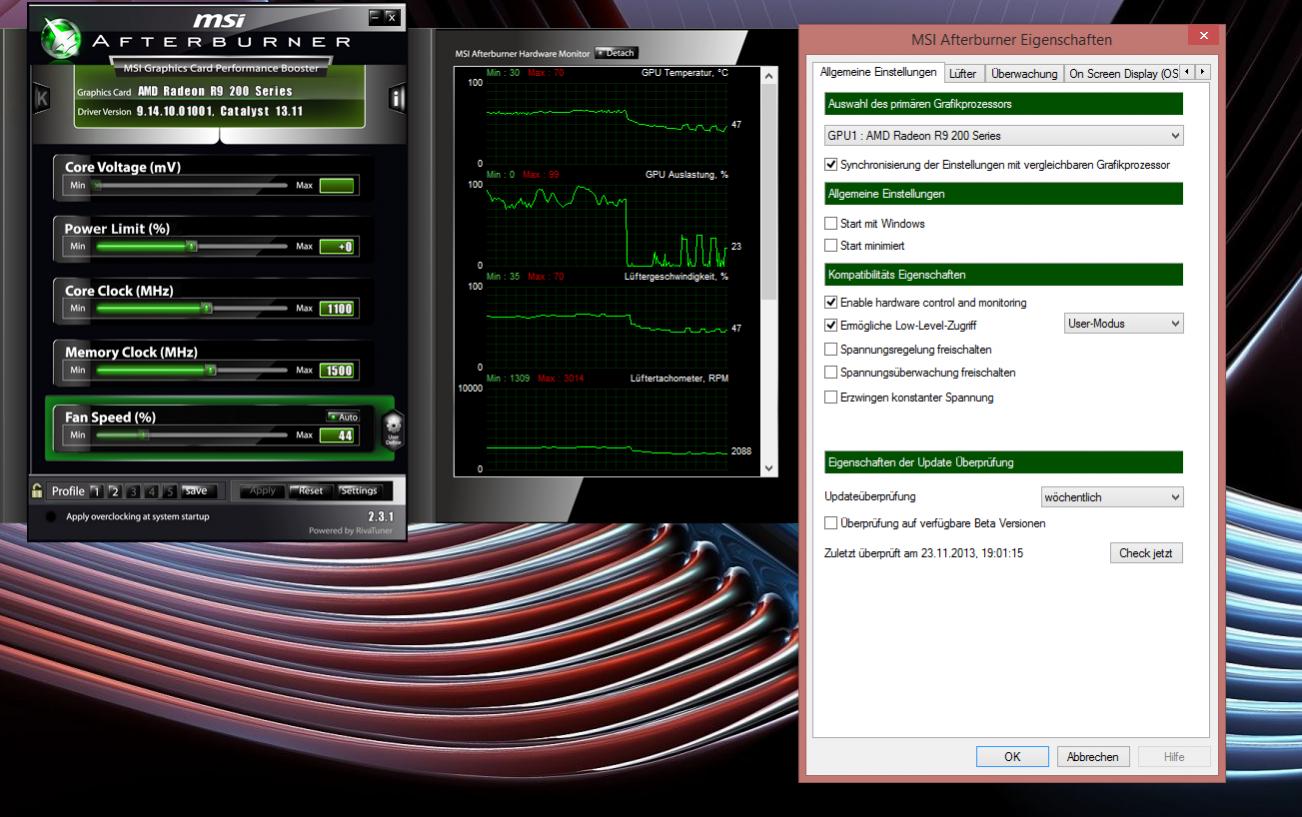Uncheck Synchronisierung der Einstellungen checkbox
1302x817 pixels.
831,164
